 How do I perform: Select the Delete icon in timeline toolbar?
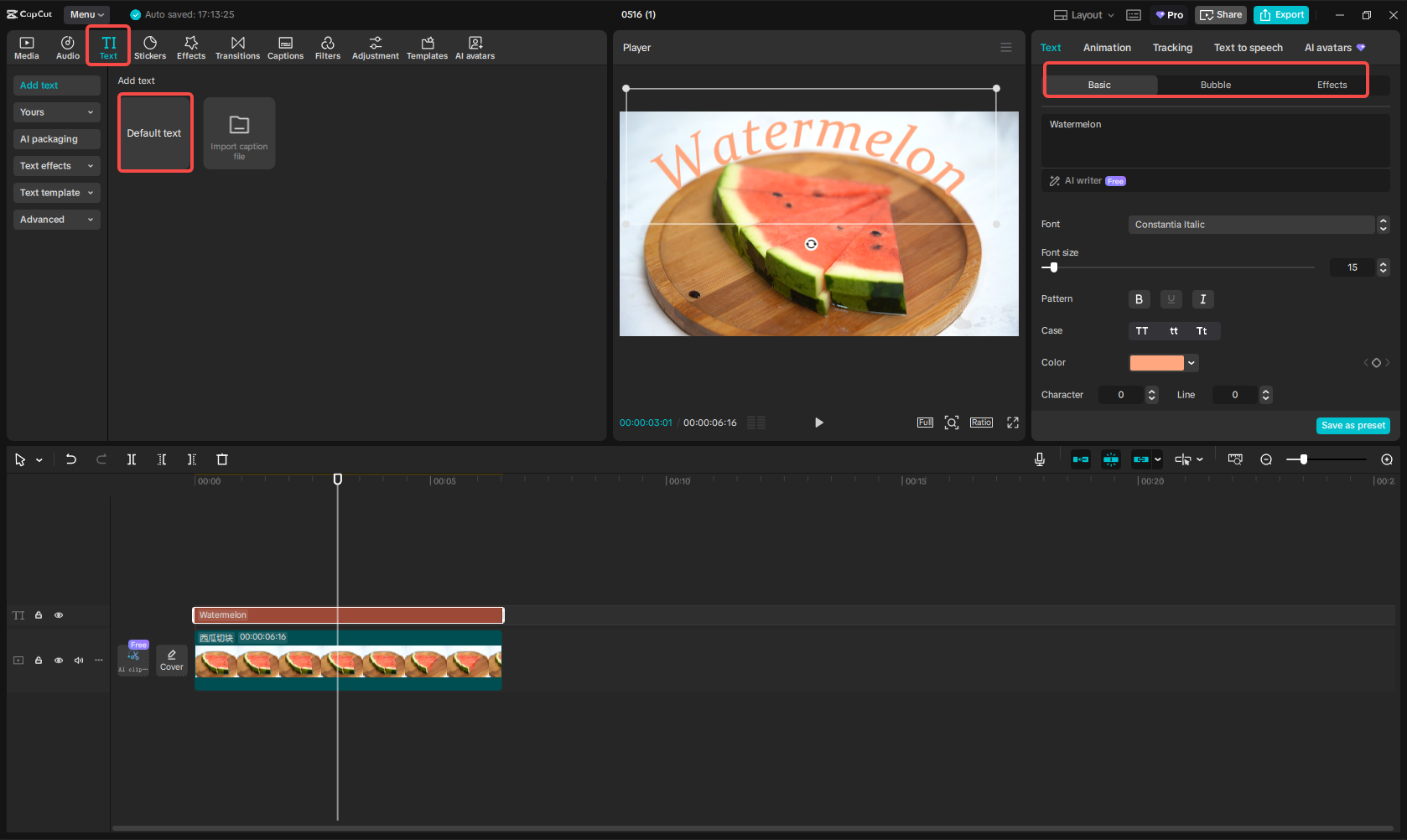(221, 459)
